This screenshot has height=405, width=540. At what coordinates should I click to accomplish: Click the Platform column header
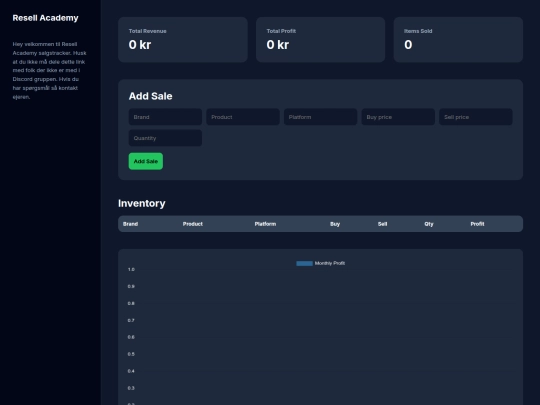pyautogui.click(x=265, y=224)
